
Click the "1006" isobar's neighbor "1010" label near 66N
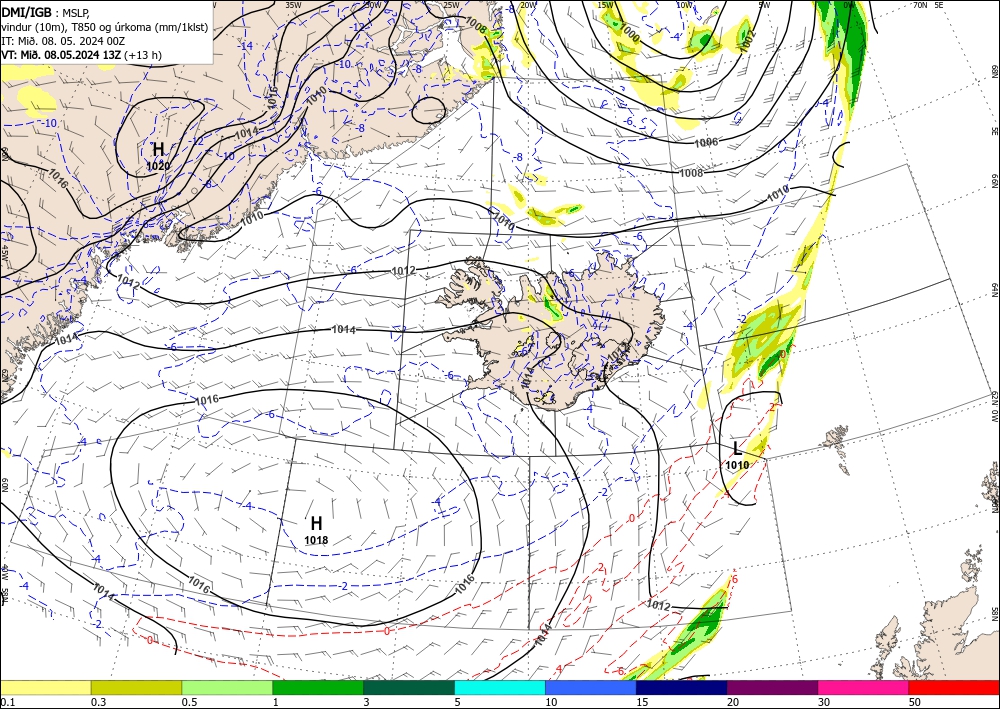(778, 193)
